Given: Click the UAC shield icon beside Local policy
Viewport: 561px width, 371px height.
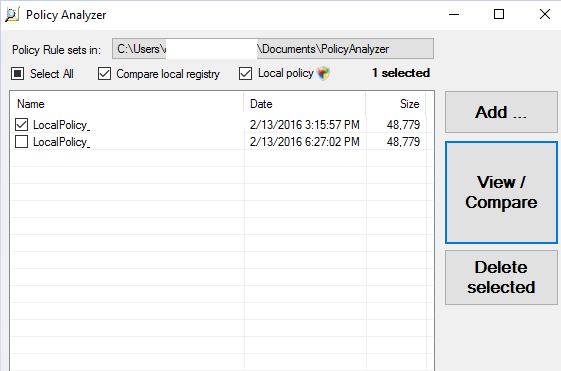Looking at the screenshot, I should (x=323, y=73).
